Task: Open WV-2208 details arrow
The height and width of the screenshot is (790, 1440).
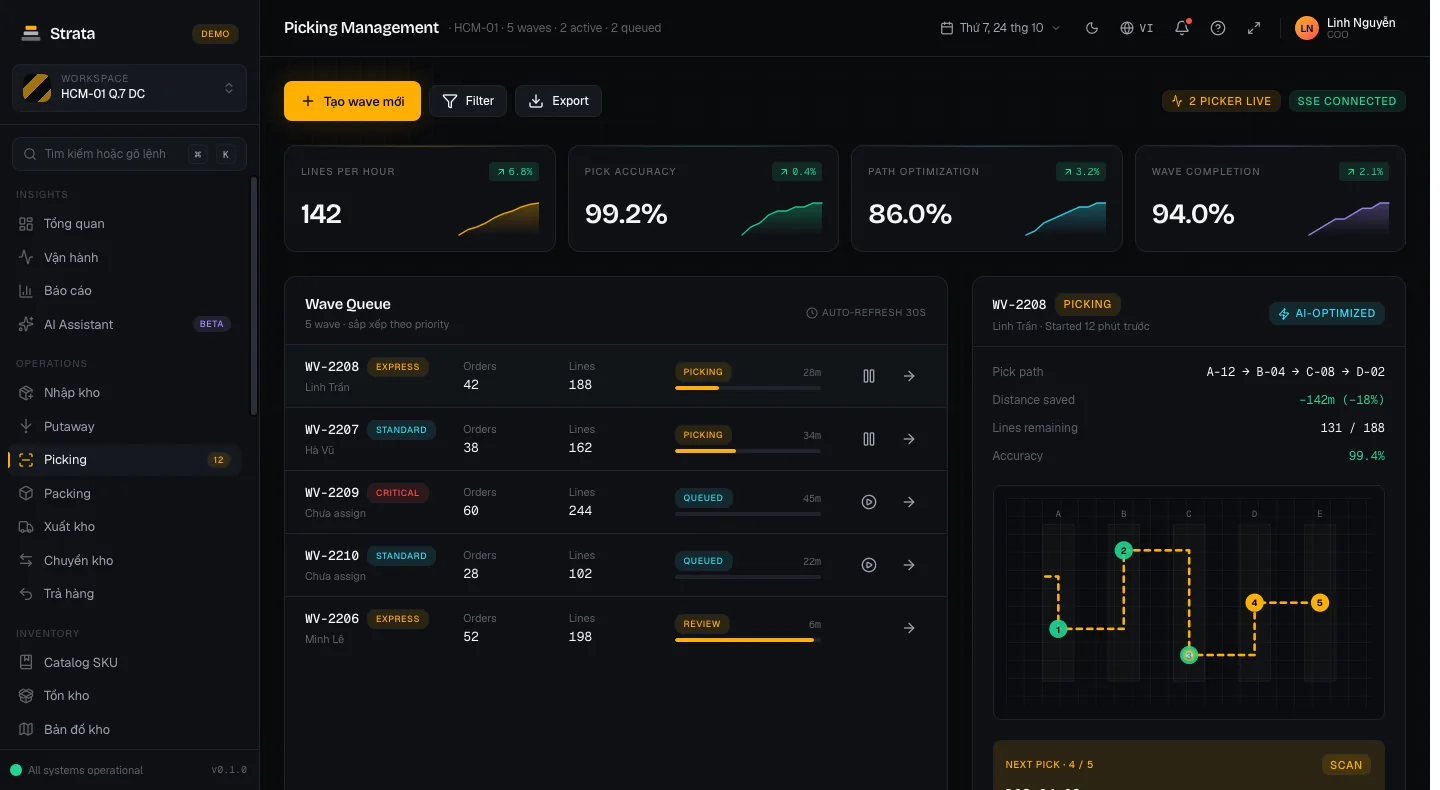Action: pos(909,376)
